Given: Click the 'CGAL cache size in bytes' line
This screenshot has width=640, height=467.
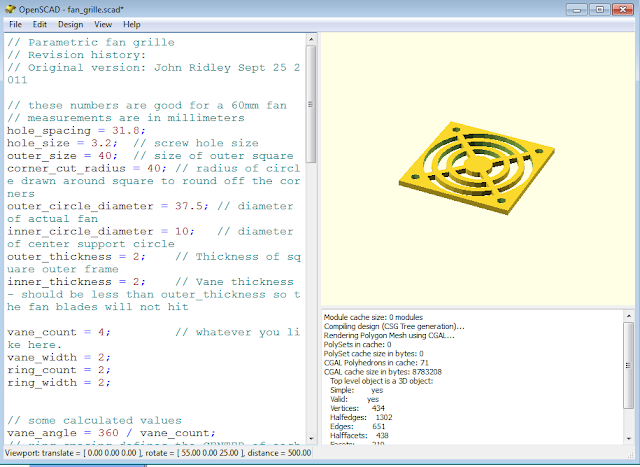Looking at the screenshot, I should (x=382, y=372).
